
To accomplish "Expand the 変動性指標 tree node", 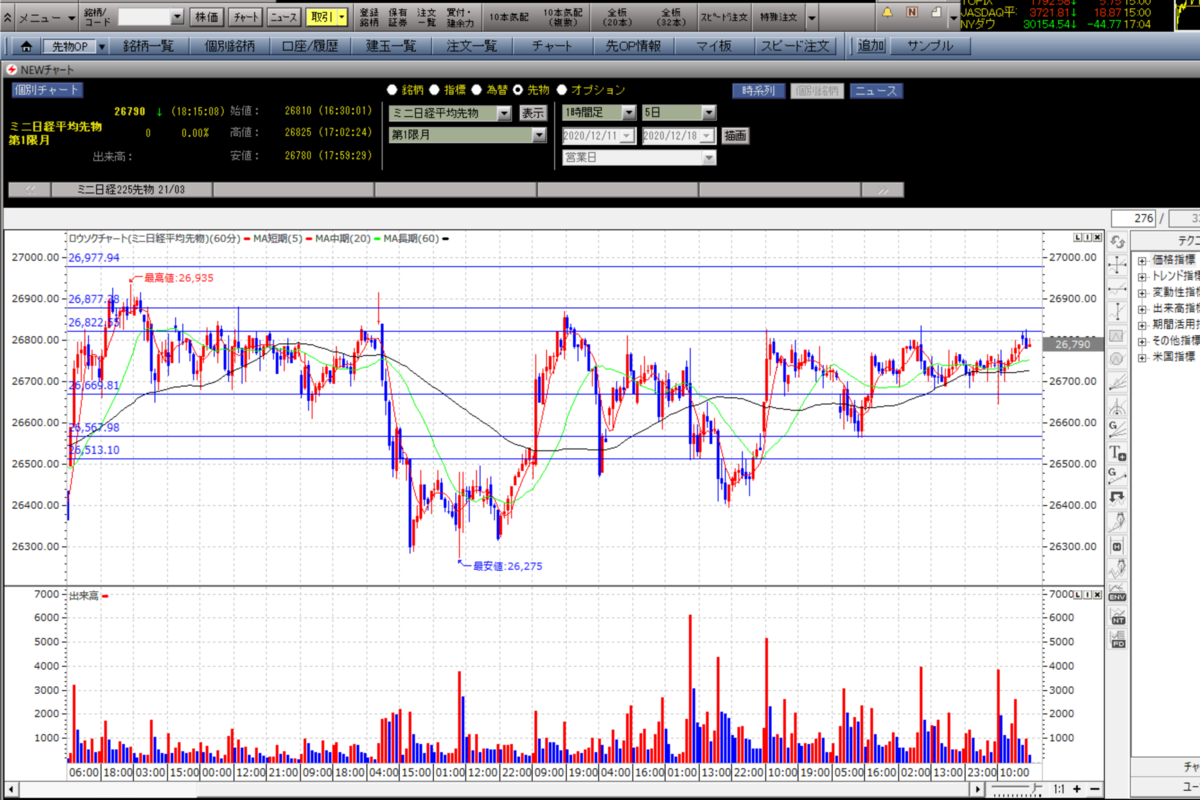I will tap(1142, 292).
